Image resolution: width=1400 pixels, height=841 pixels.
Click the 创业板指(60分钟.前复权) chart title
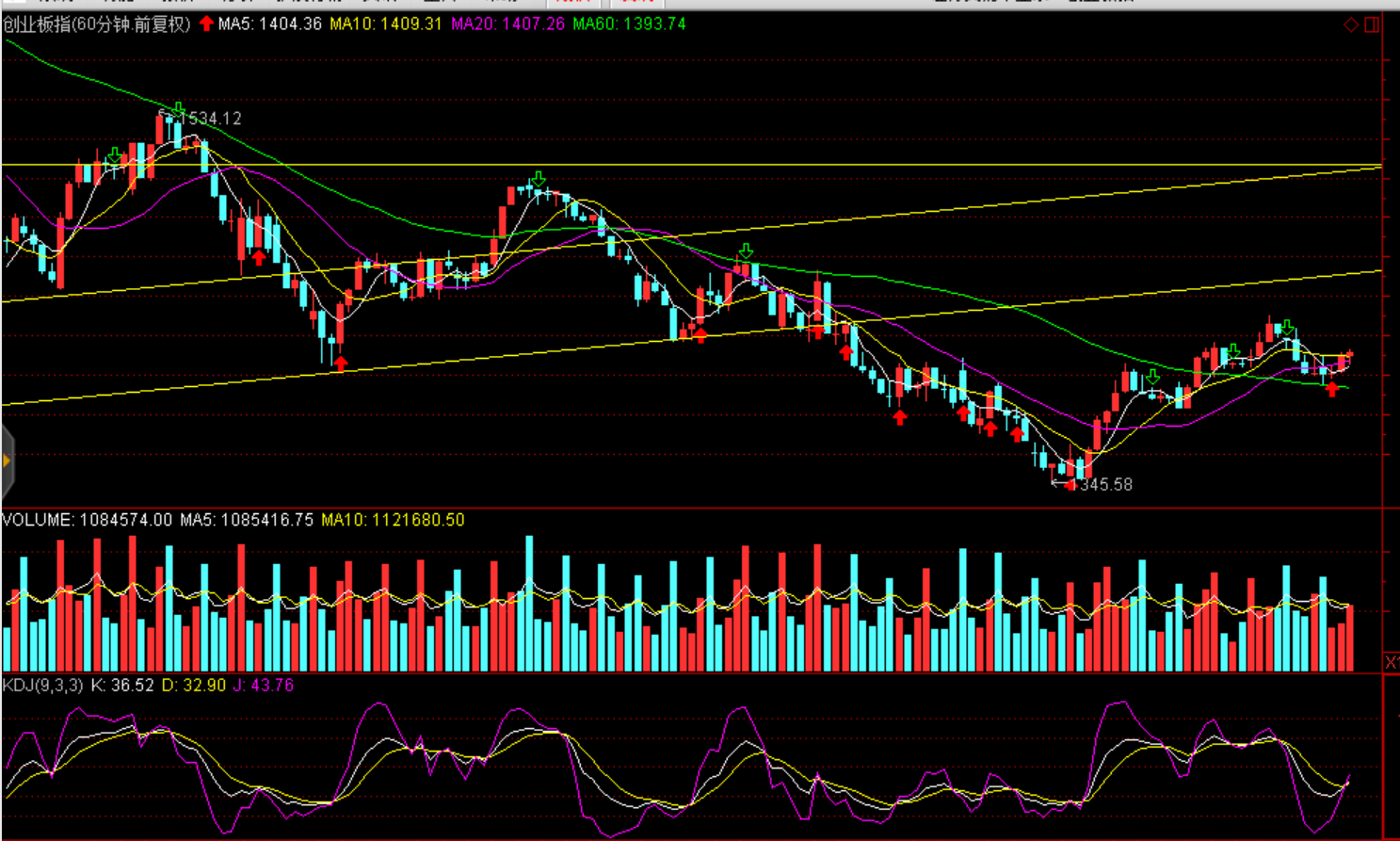[x=96, y=24]
